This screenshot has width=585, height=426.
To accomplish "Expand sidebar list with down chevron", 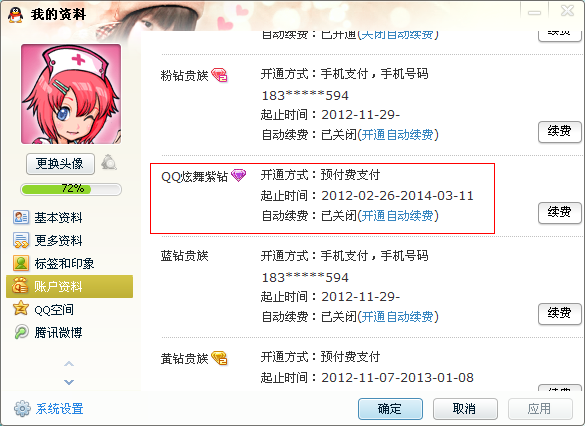I will (x=69, y=382).
